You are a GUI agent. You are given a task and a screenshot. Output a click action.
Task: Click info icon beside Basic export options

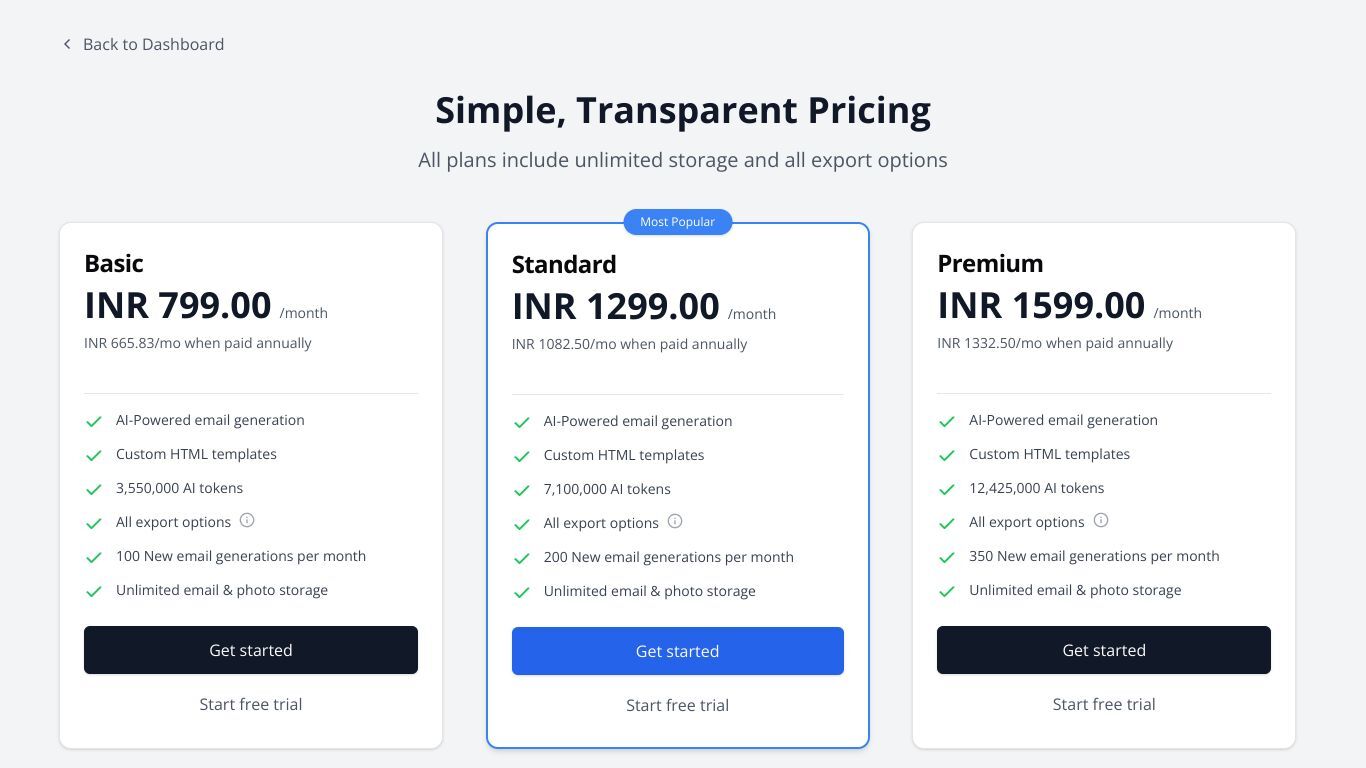(x=247, y=521)
